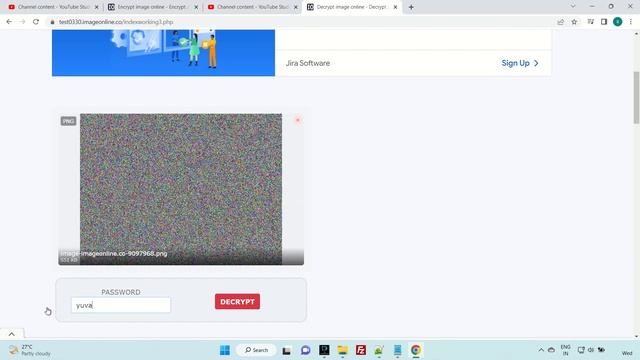640x360 pixels.
Task: Open tab search dropdown arrow
Action: (x=573, y=6)
